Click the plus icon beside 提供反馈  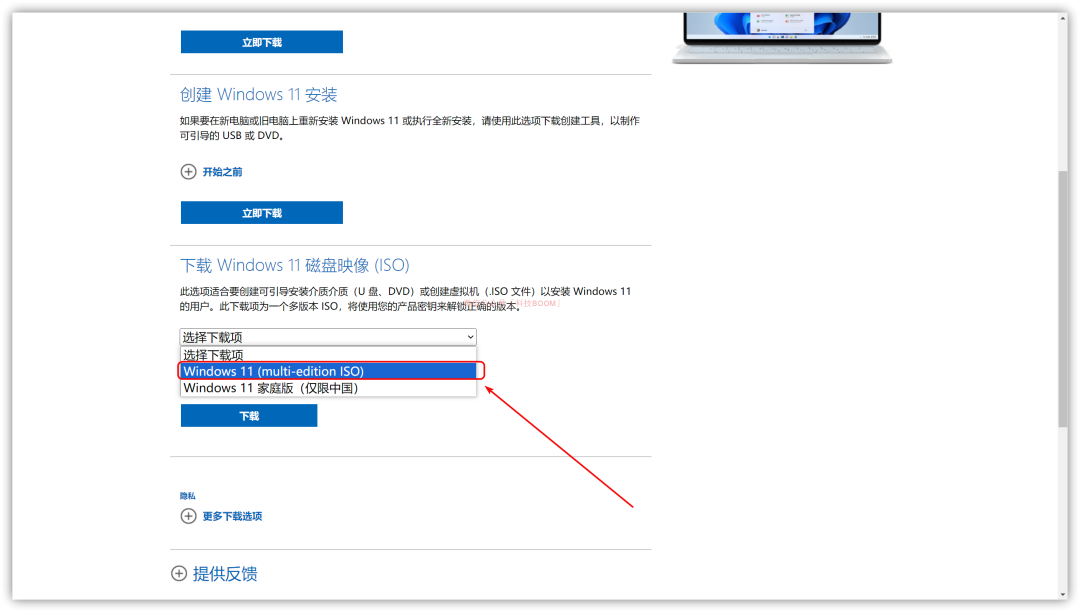[x=179, y=573]
